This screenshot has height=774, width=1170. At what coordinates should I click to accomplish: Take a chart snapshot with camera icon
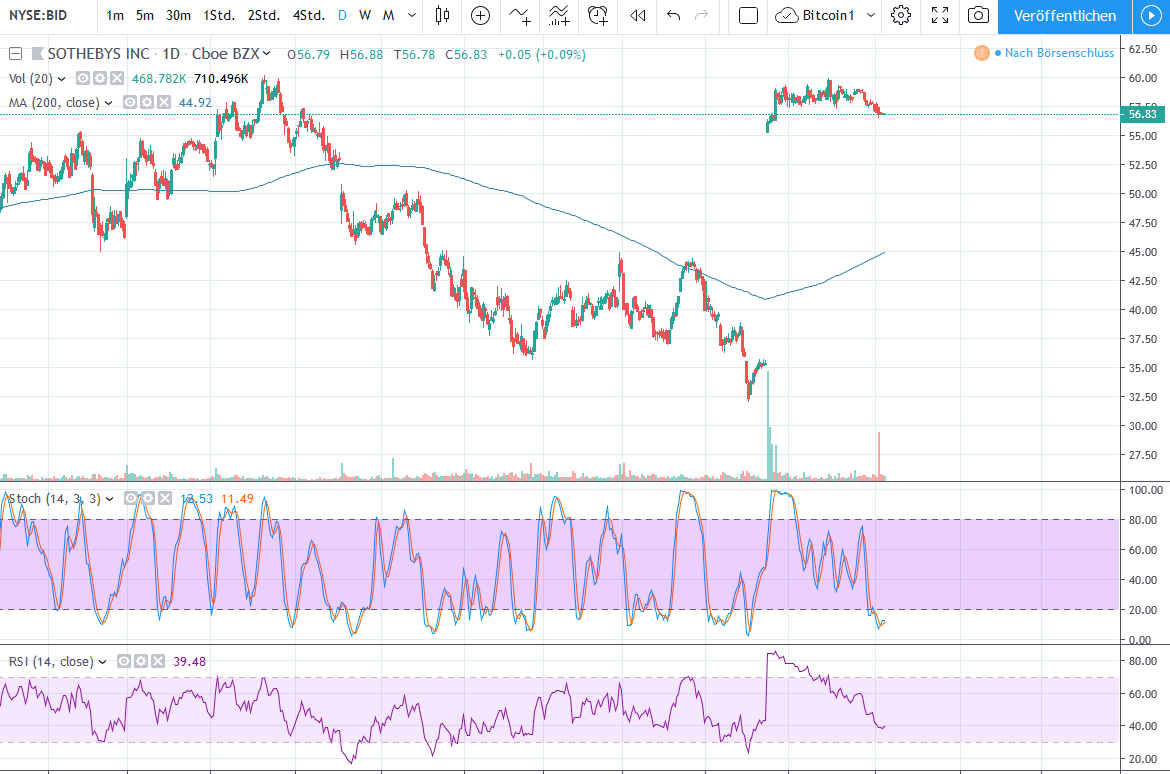978,15
